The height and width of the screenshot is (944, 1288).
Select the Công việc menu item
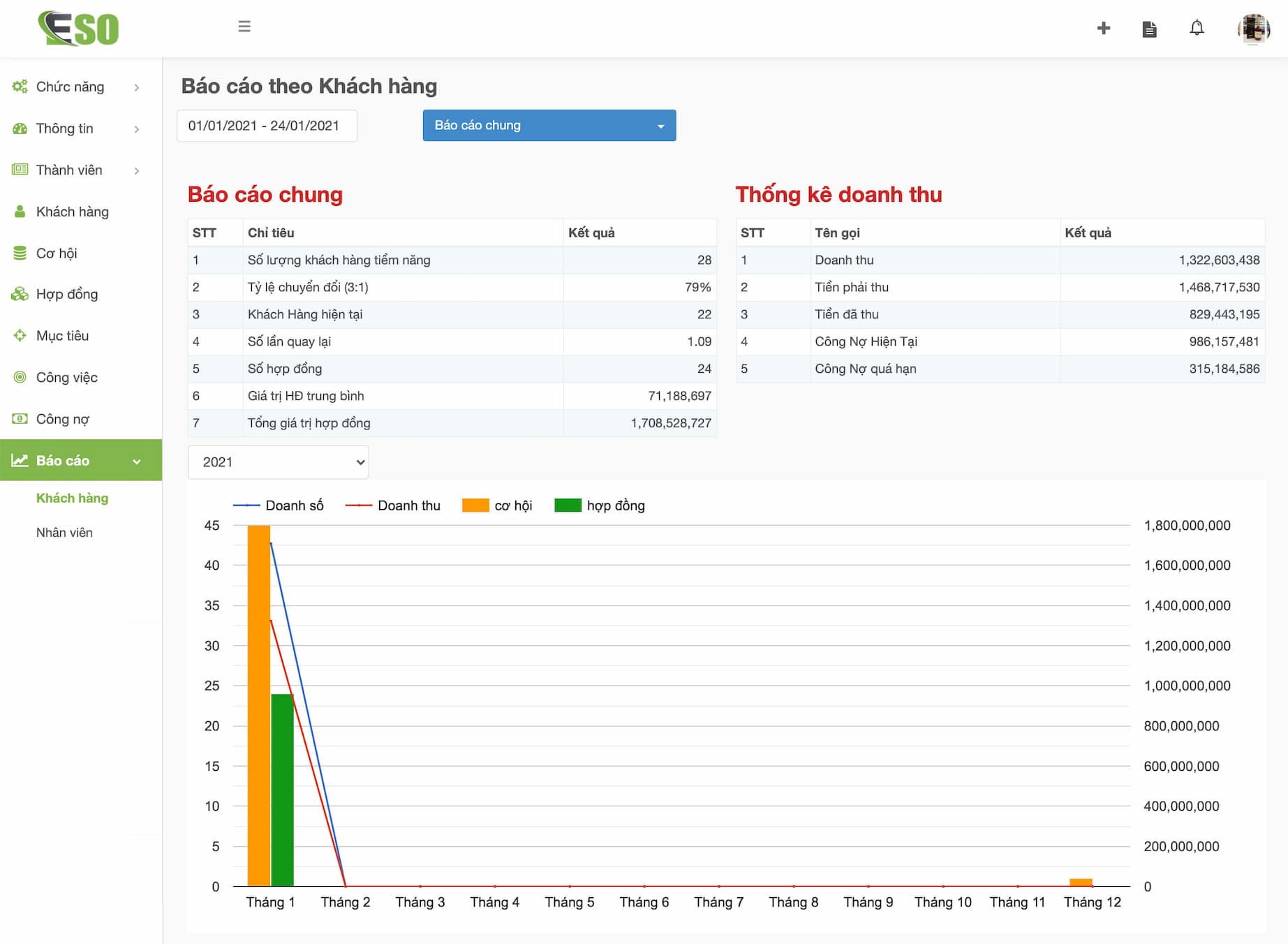[x=67, y=377]
